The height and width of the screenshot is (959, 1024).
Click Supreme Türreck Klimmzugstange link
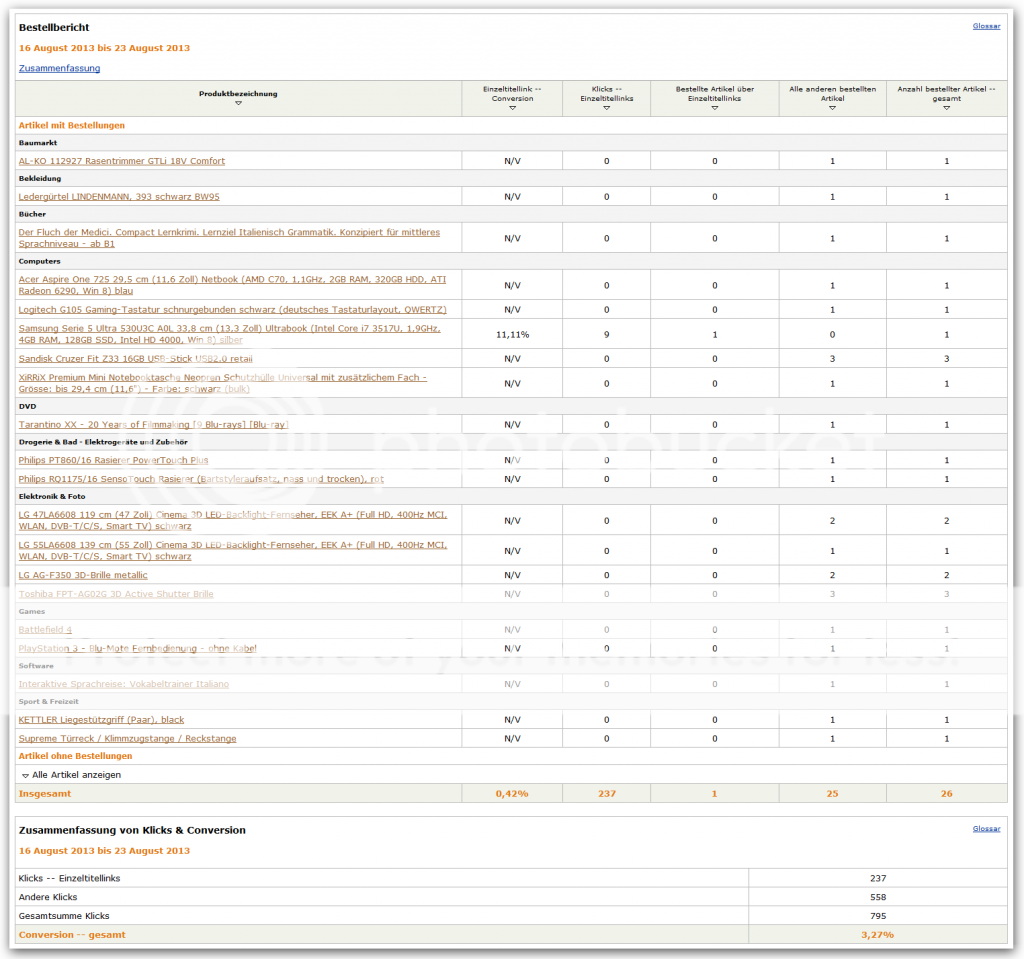(127, 739)
